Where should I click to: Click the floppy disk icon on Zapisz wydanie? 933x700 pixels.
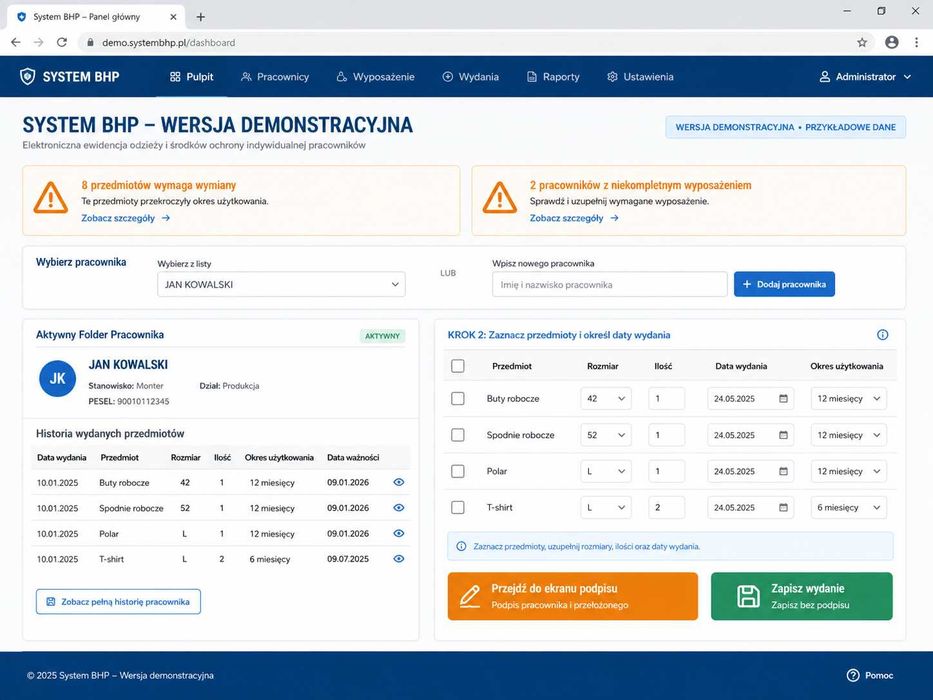point(748,596)
